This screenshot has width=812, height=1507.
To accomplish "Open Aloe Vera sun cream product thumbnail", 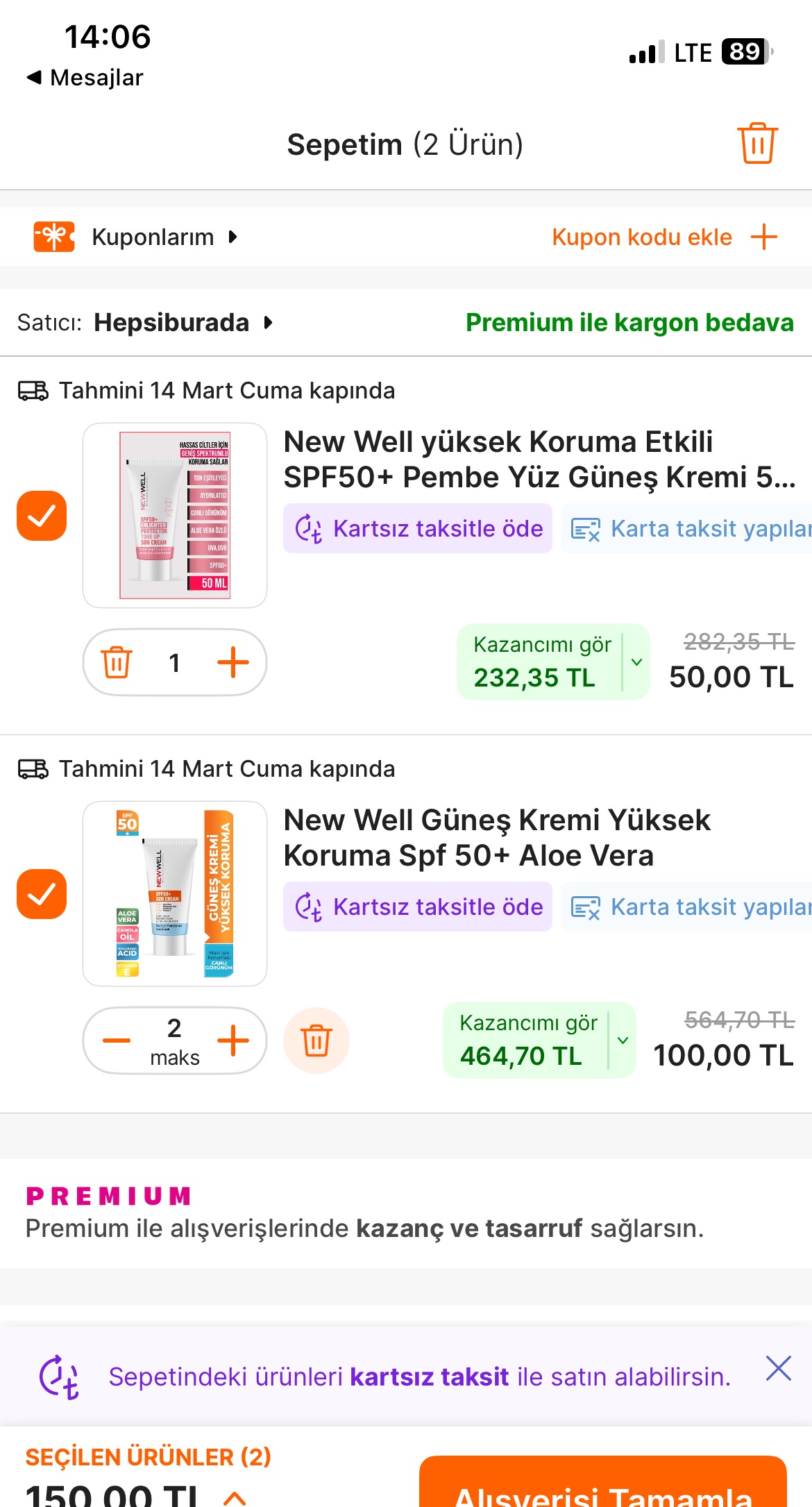I will click(175, 894).
